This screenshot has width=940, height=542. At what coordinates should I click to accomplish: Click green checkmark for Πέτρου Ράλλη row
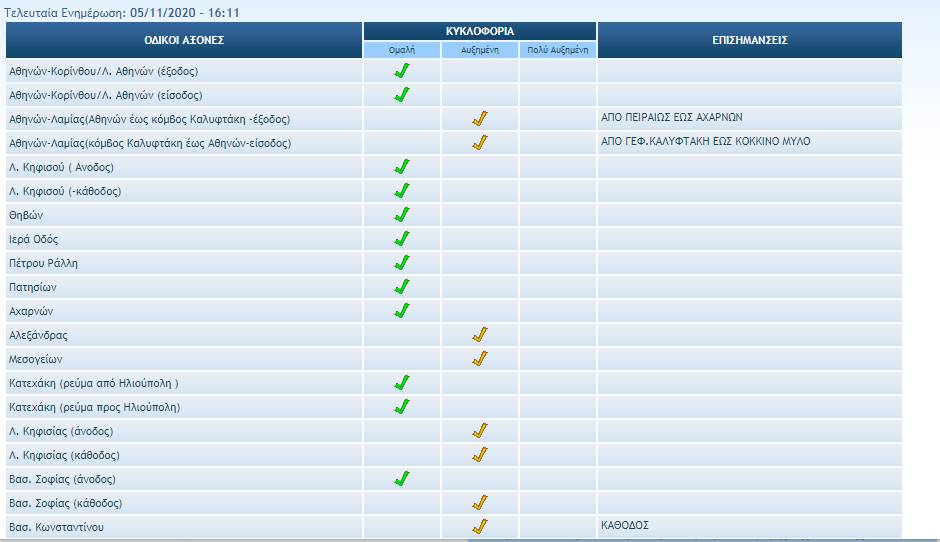402,263
